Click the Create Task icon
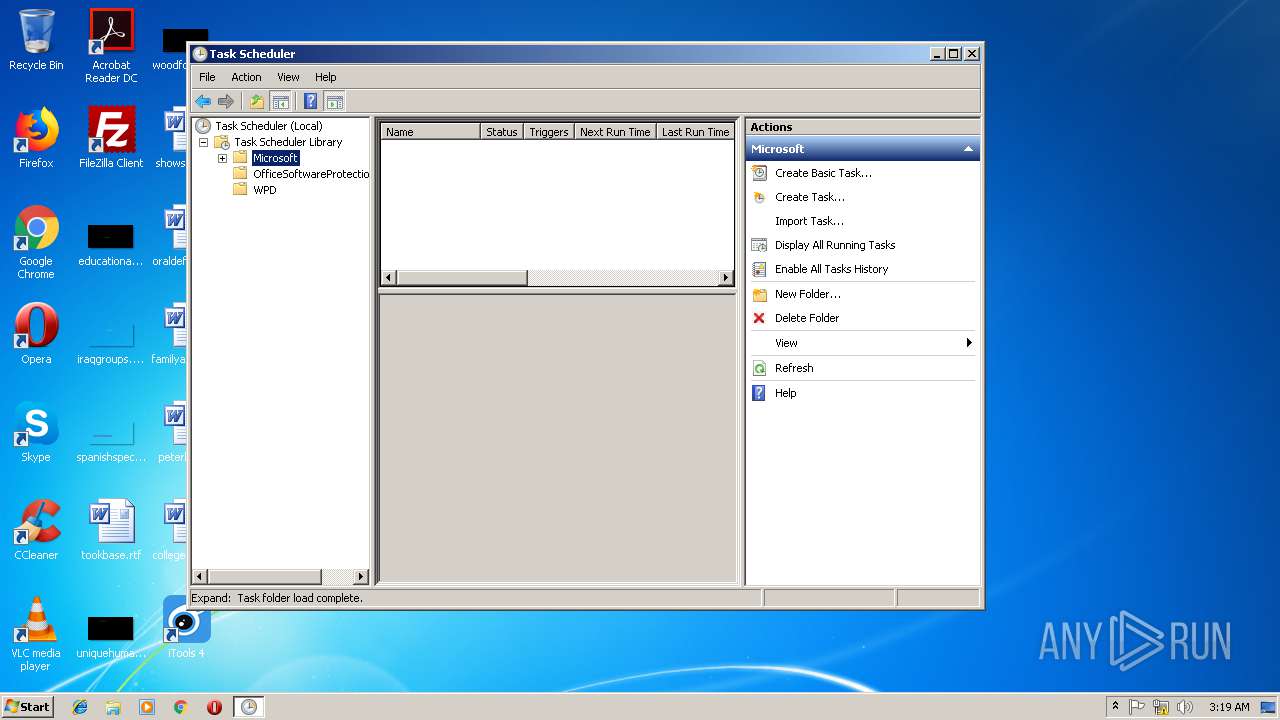 coord(759,197)
